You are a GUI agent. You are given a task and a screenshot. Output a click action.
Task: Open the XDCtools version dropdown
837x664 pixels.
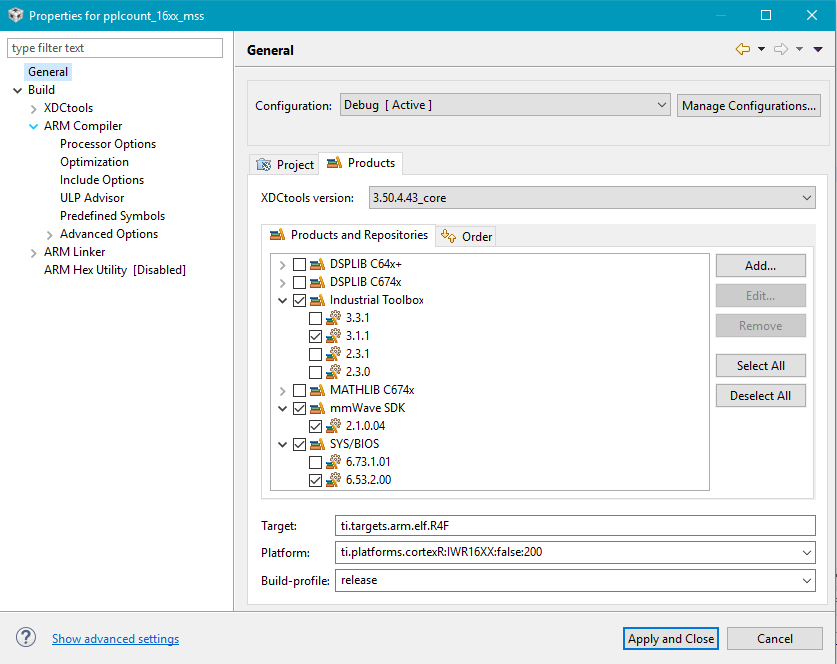[x=592, y=198]
